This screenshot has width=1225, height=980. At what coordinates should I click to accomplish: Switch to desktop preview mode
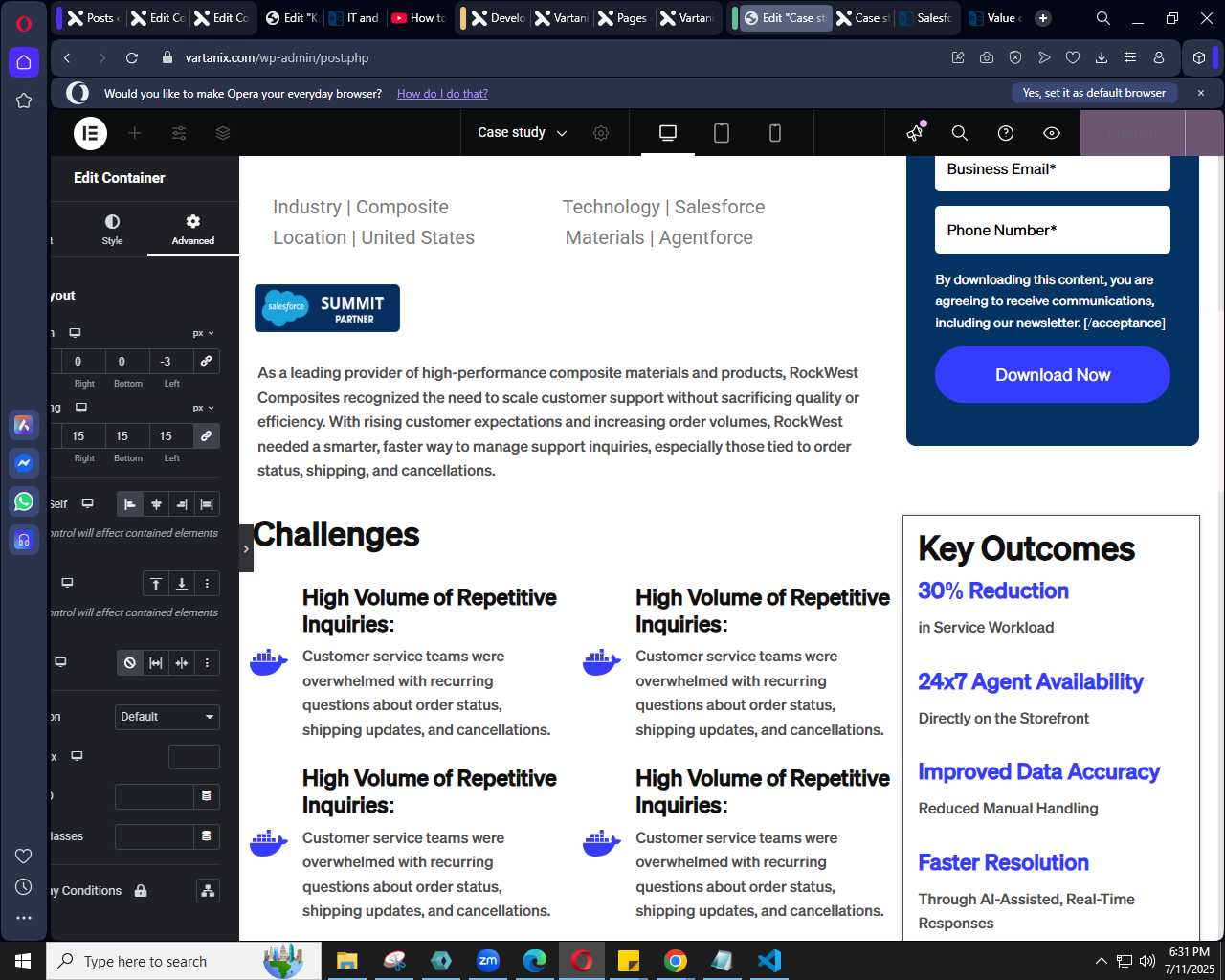click(668, 133)
